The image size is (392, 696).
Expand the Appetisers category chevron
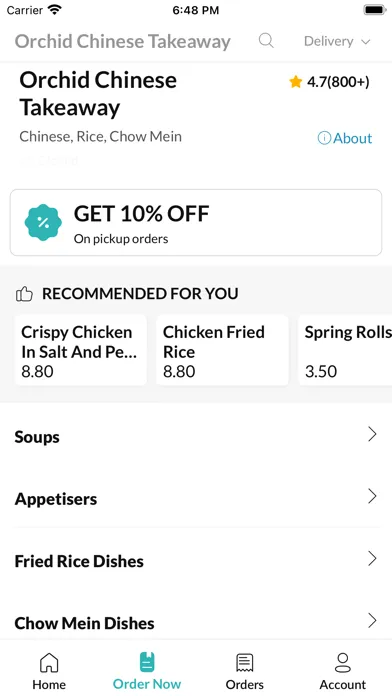(372, 496)
